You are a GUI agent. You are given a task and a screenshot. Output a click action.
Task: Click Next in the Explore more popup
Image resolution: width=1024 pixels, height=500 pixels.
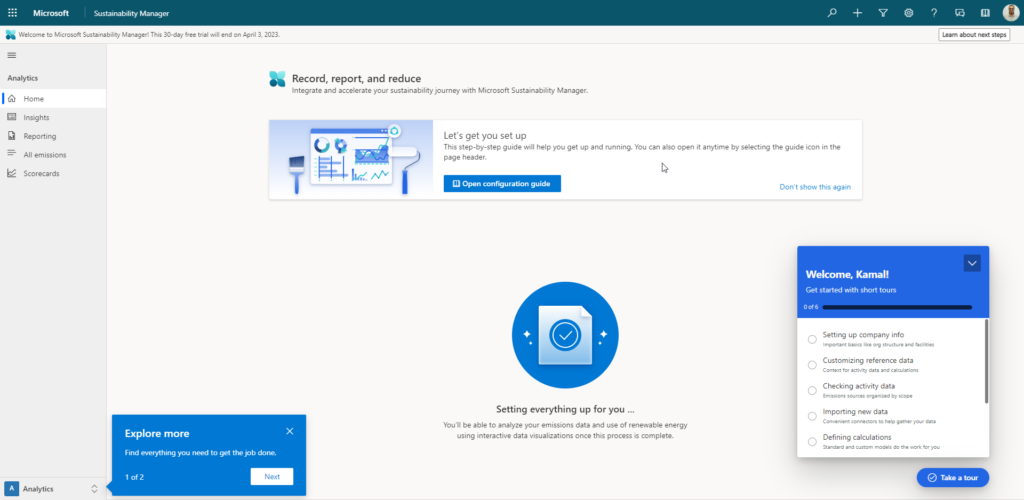tap(272, 477)
